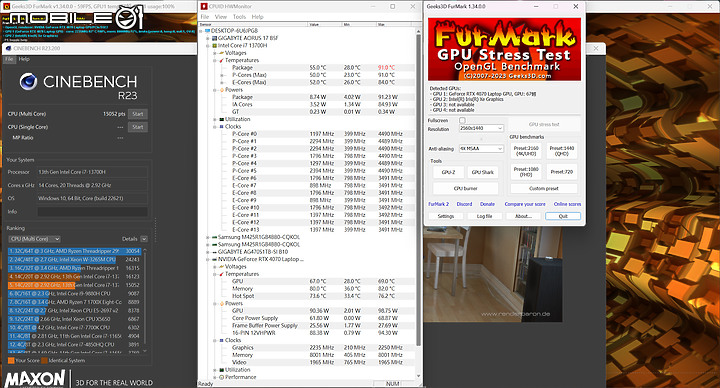The image size is (720, 388).
Task: Click the DESKTOP-6U6JPGB computer icon in HWMonitor
Action: (208, 31)
